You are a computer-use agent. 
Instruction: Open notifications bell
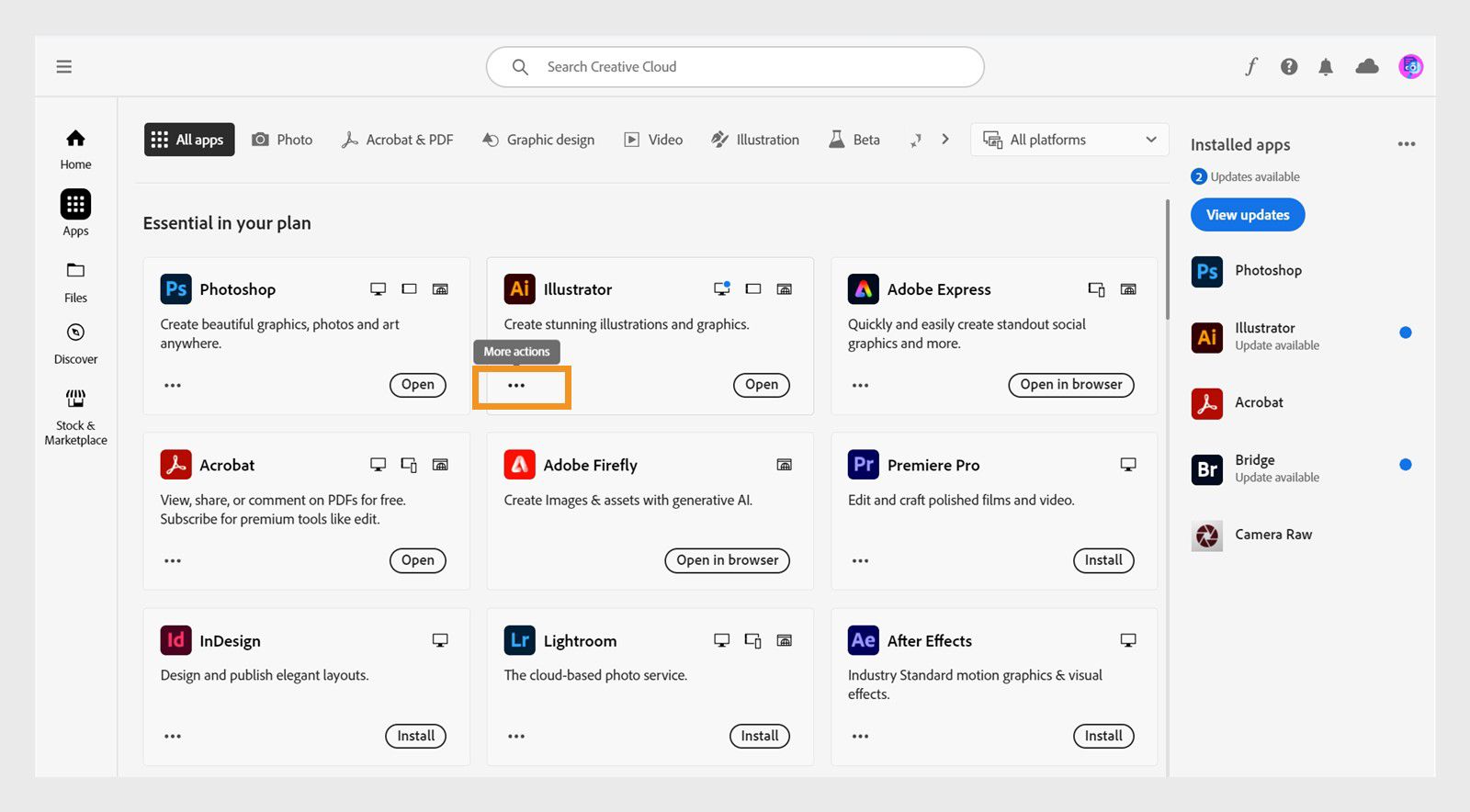click(1326, 66)
